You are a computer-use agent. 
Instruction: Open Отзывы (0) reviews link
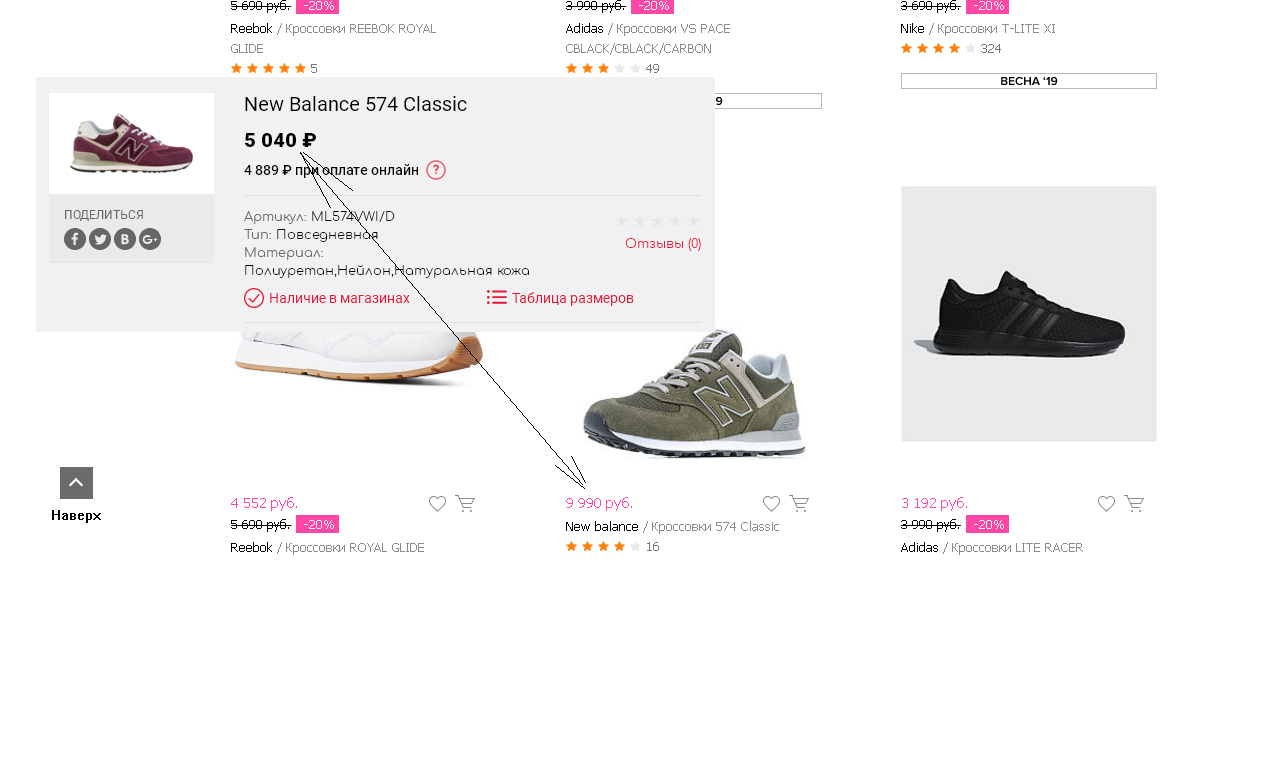pos(663,243)
